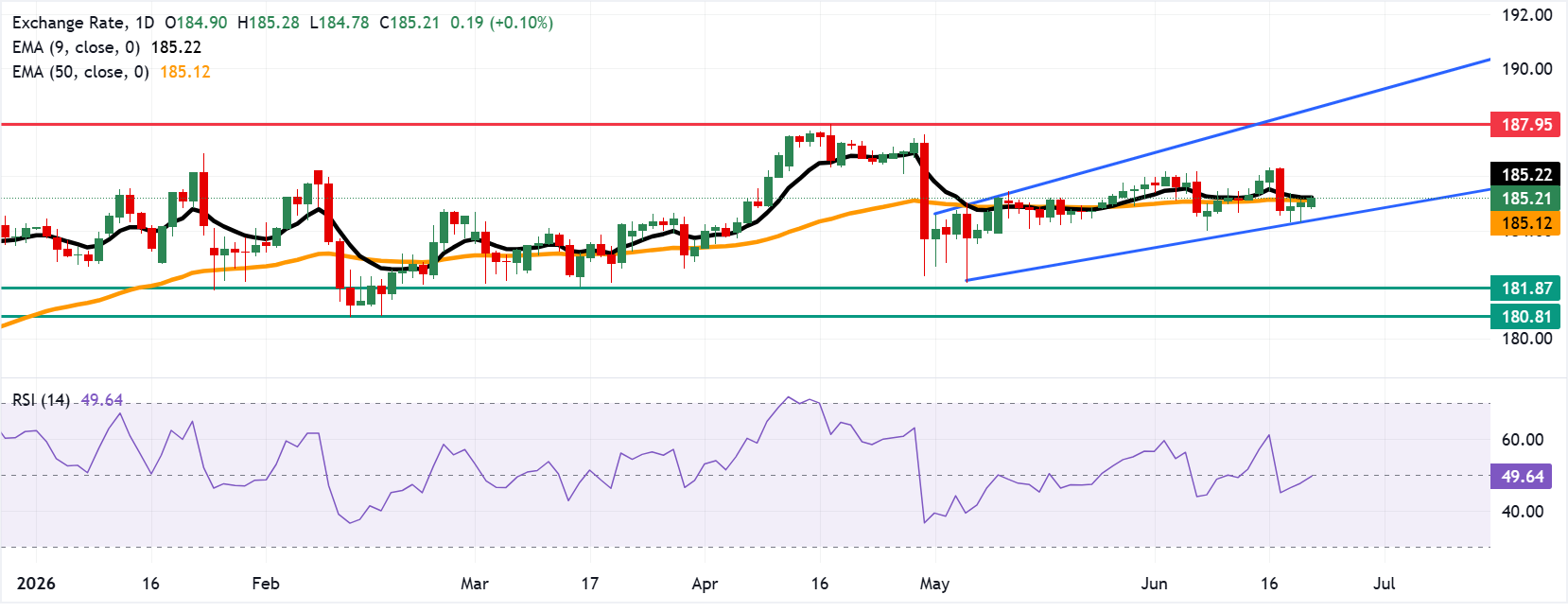Click the 0.19 (+0.10%) change value
Image resolution: width=1568 pixels, height=612 pixels.
pos(501,22)
